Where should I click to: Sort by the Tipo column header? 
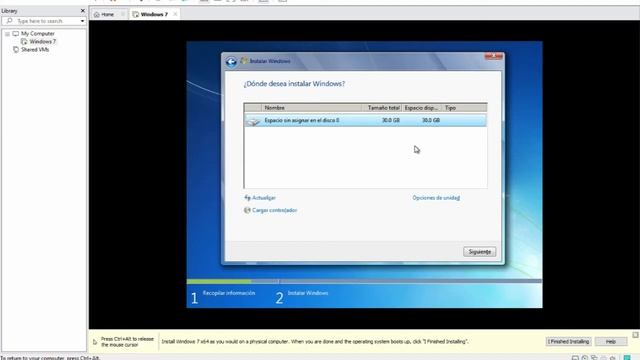point(464,108)
